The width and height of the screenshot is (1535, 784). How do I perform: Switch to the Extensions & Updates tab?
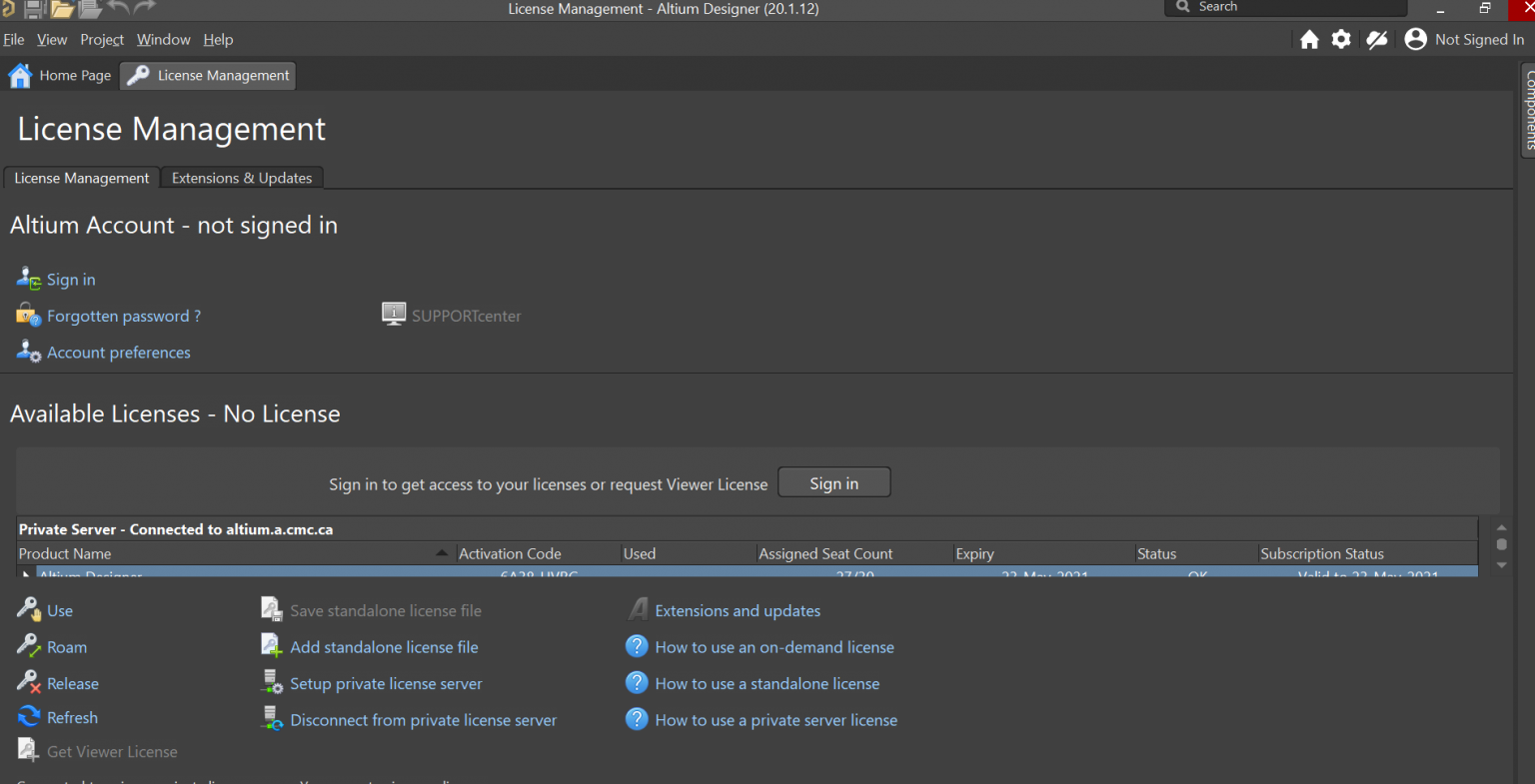tap(242, 178)
